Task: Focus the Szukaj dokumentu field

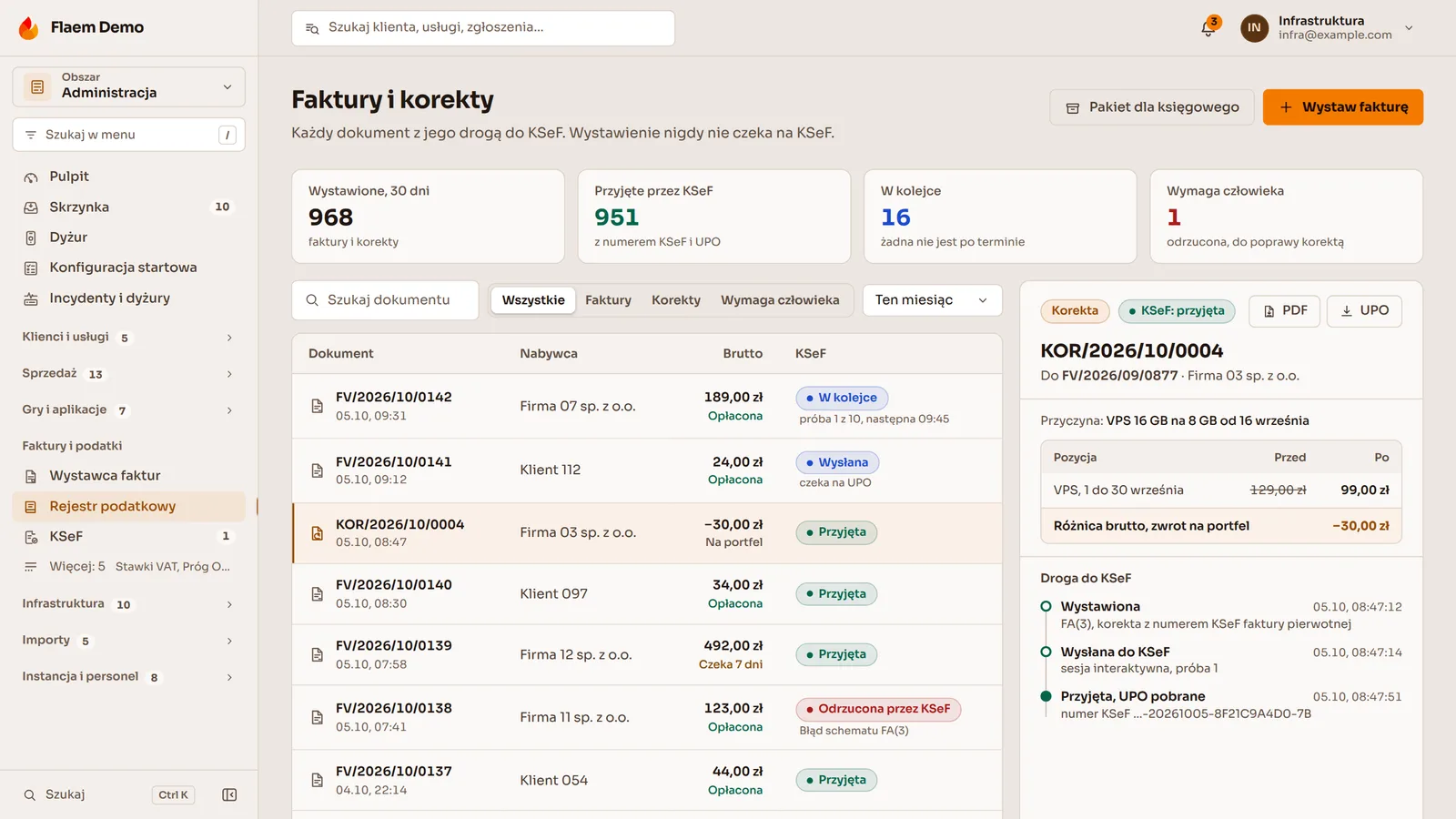Action: [385, 300]
